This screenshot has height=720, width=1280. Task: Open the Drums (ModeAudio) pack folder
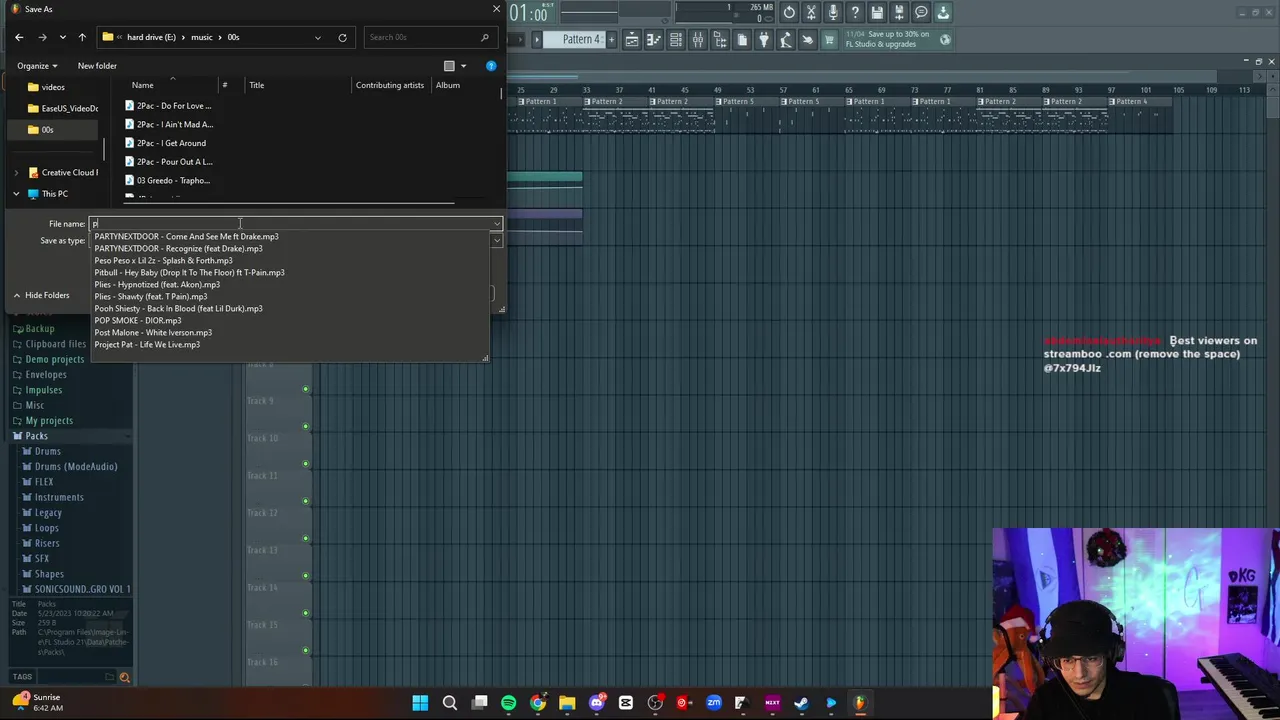click(76, 466)
